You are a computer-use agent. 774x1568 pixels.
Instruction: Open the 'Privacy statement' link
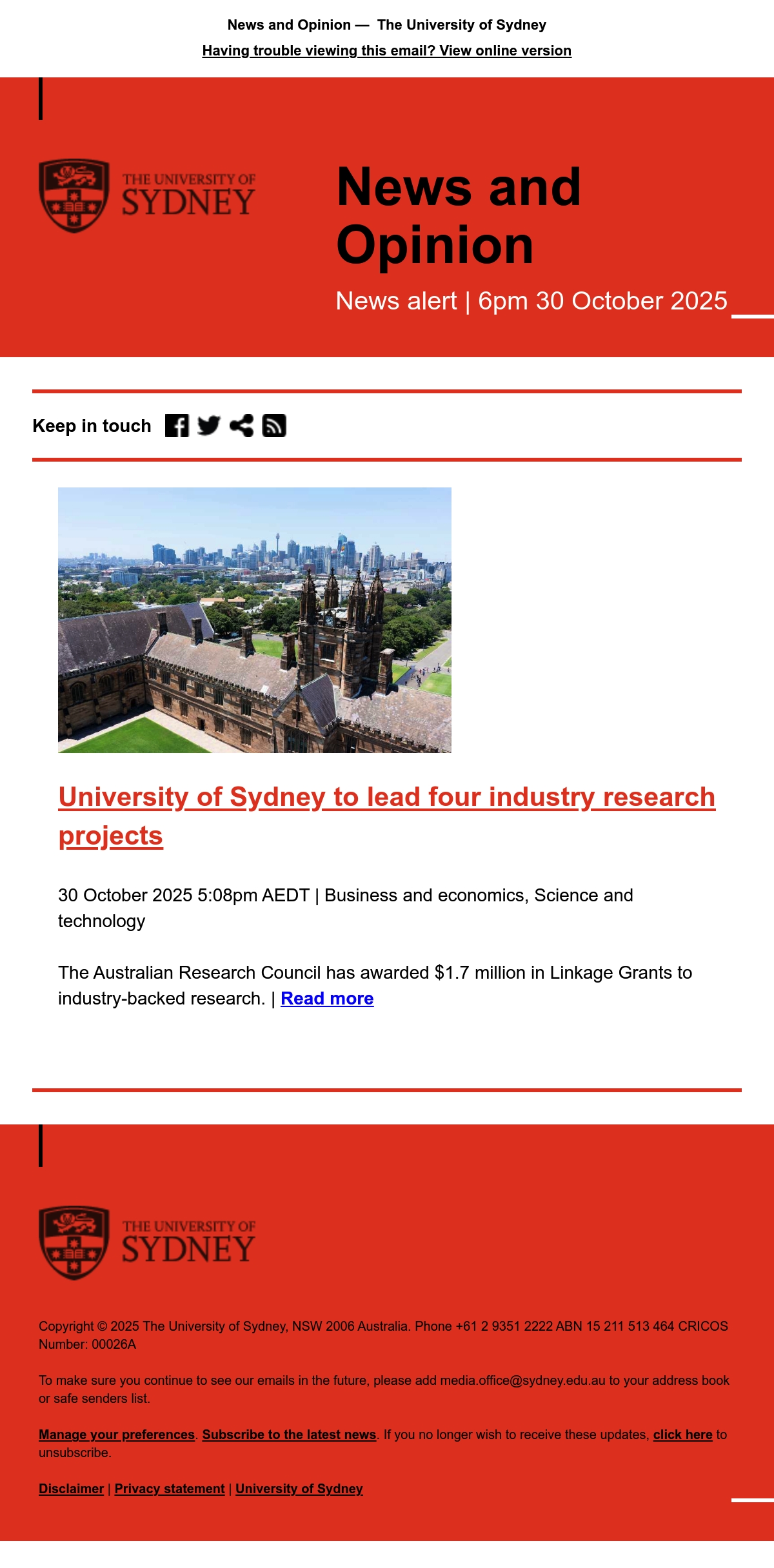(x=170, y=1489)
